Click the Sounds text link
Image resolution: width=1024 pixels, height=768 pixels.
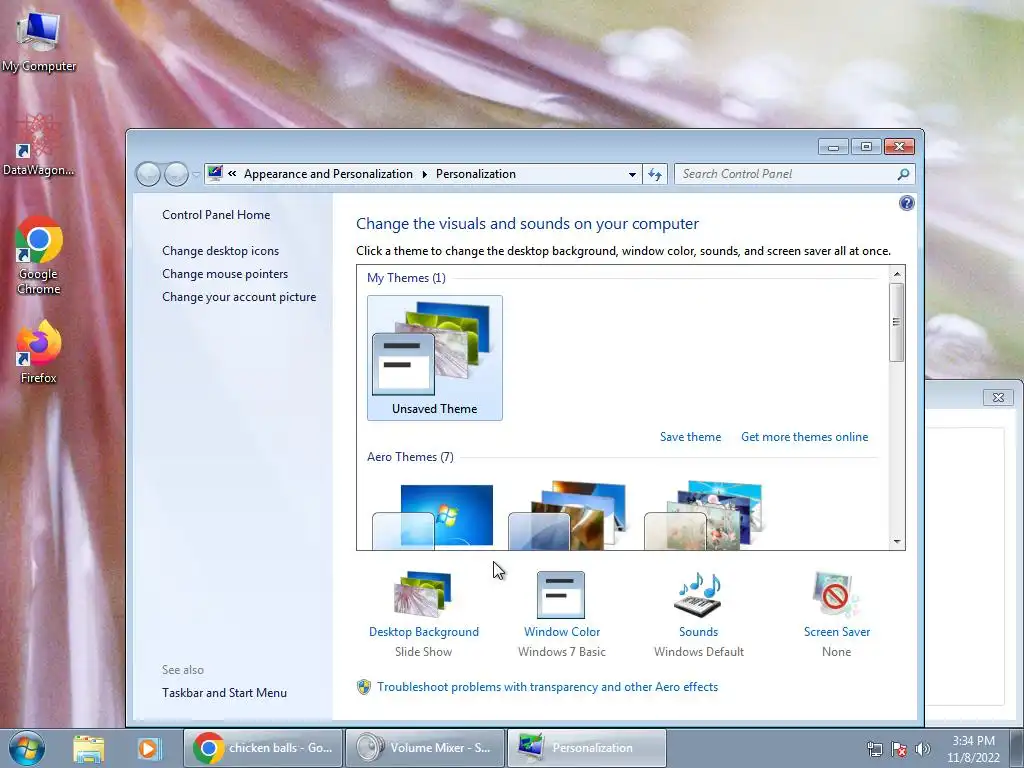[698, 632]
